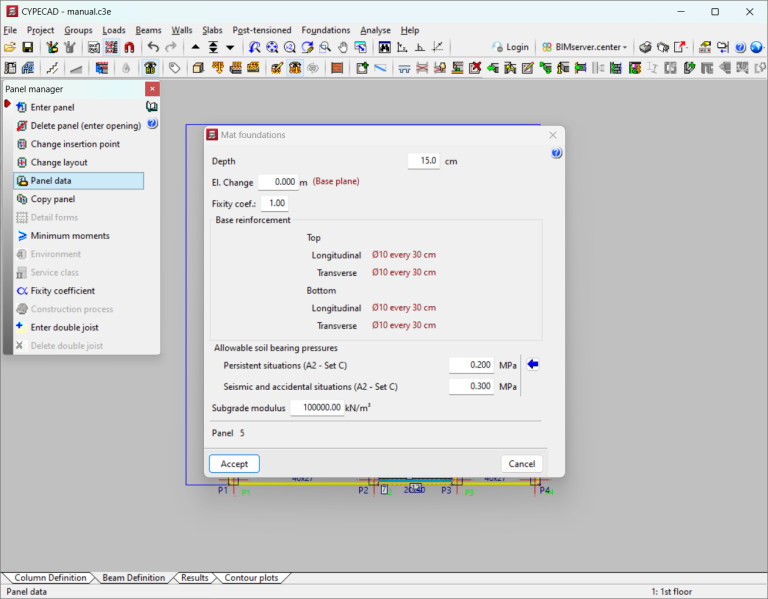Click the Open folder icon
The image size is (768, 599).
(9, 47)
